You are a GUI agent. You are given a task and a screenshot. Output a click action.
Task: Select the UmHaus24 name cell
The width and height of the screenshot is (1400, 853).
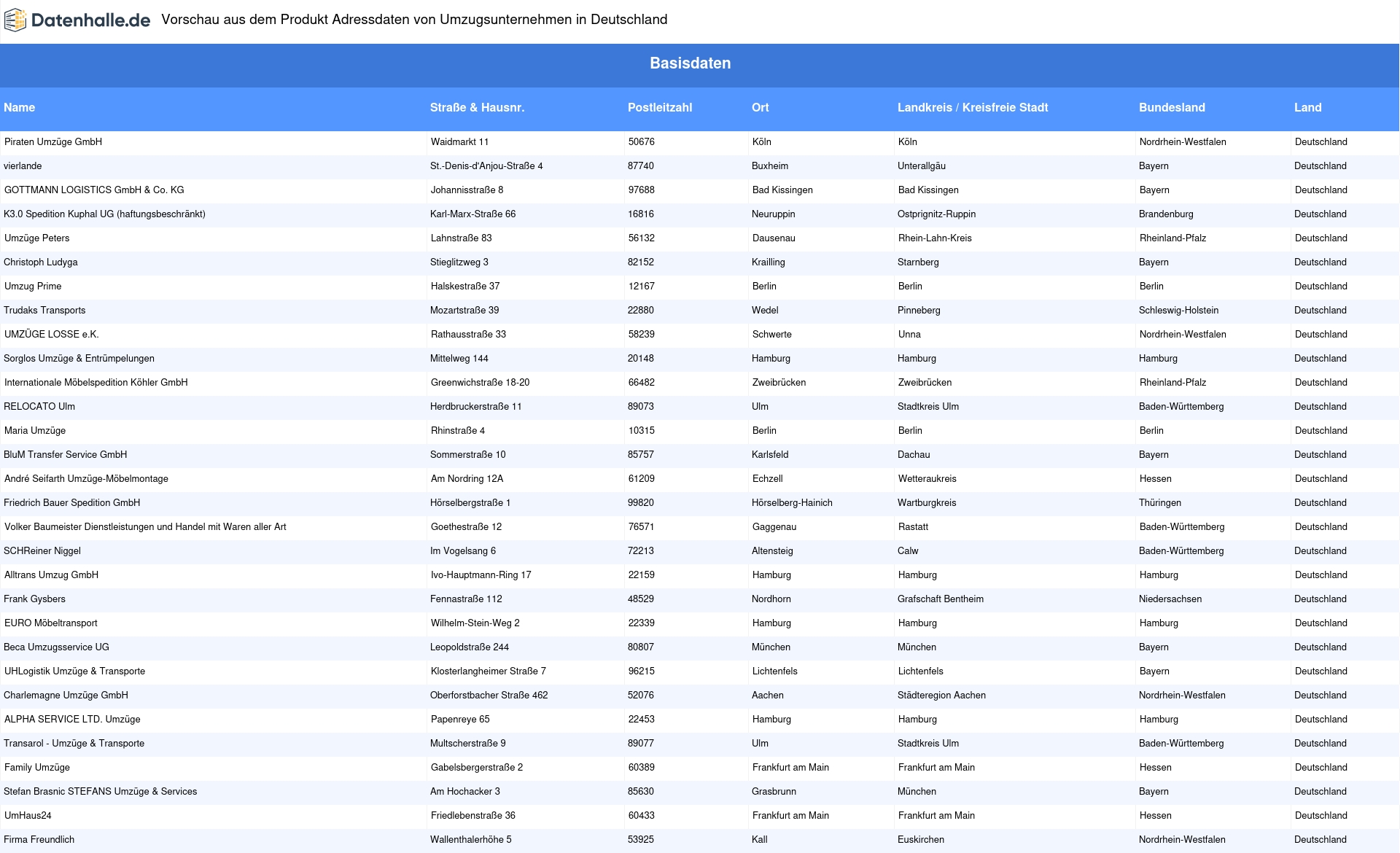tap(28, 816)
